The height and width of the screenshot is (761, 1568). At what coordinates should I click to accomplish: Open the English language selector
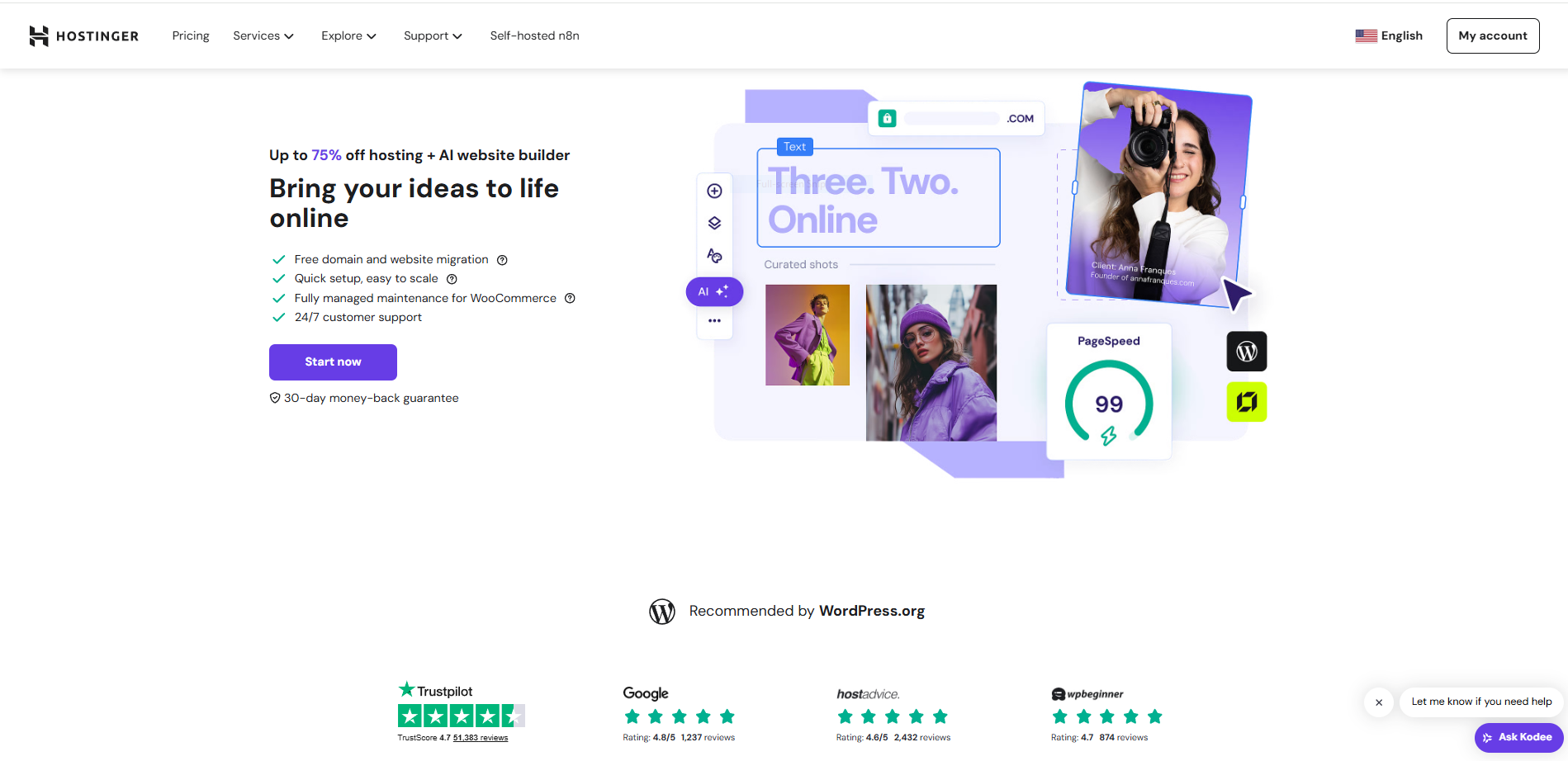point(1389,35)
